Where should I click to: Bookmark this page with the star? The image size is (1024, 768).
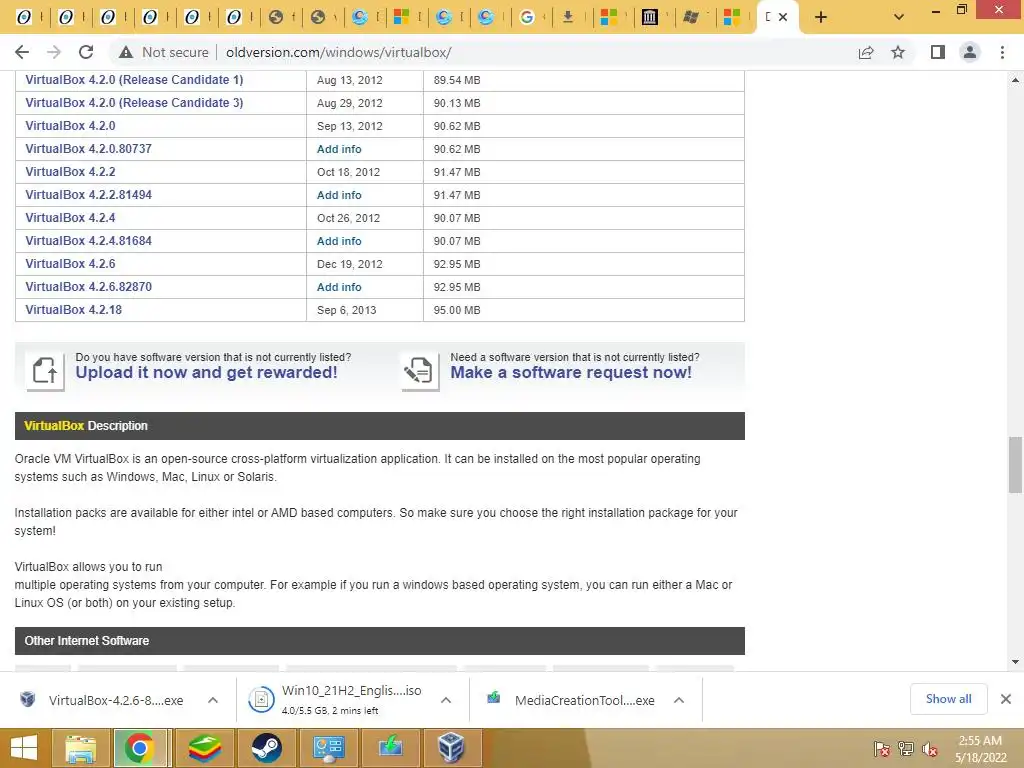(898, 52)
